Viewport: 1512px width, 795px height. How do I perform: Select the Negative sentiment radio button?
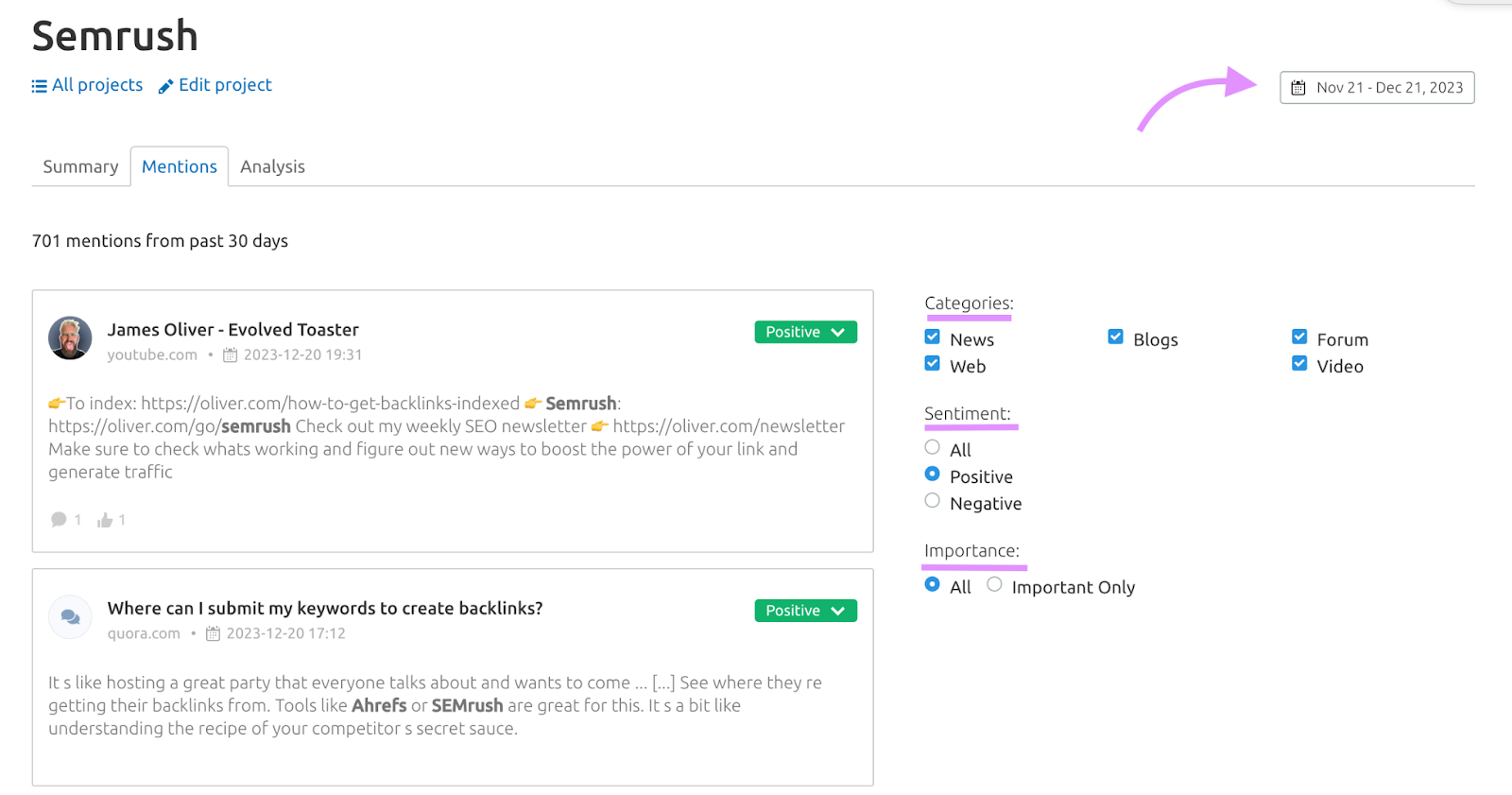point(933,501)
